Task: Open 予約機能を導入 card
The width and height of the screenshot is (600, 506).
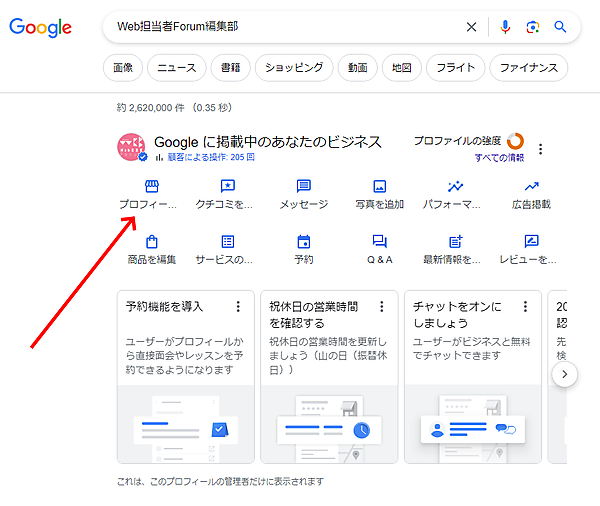Action: pyautogui.click(x=186, y=377)
